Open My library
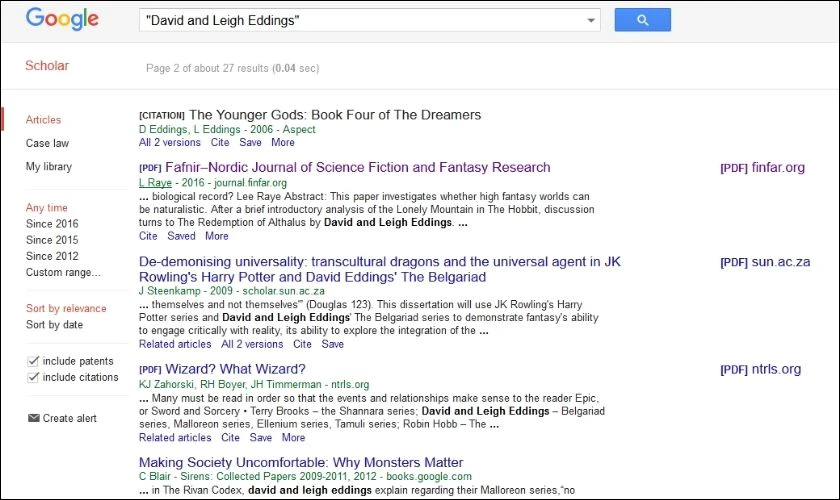Viewport: 840px width, 500px height. (49, 167)
